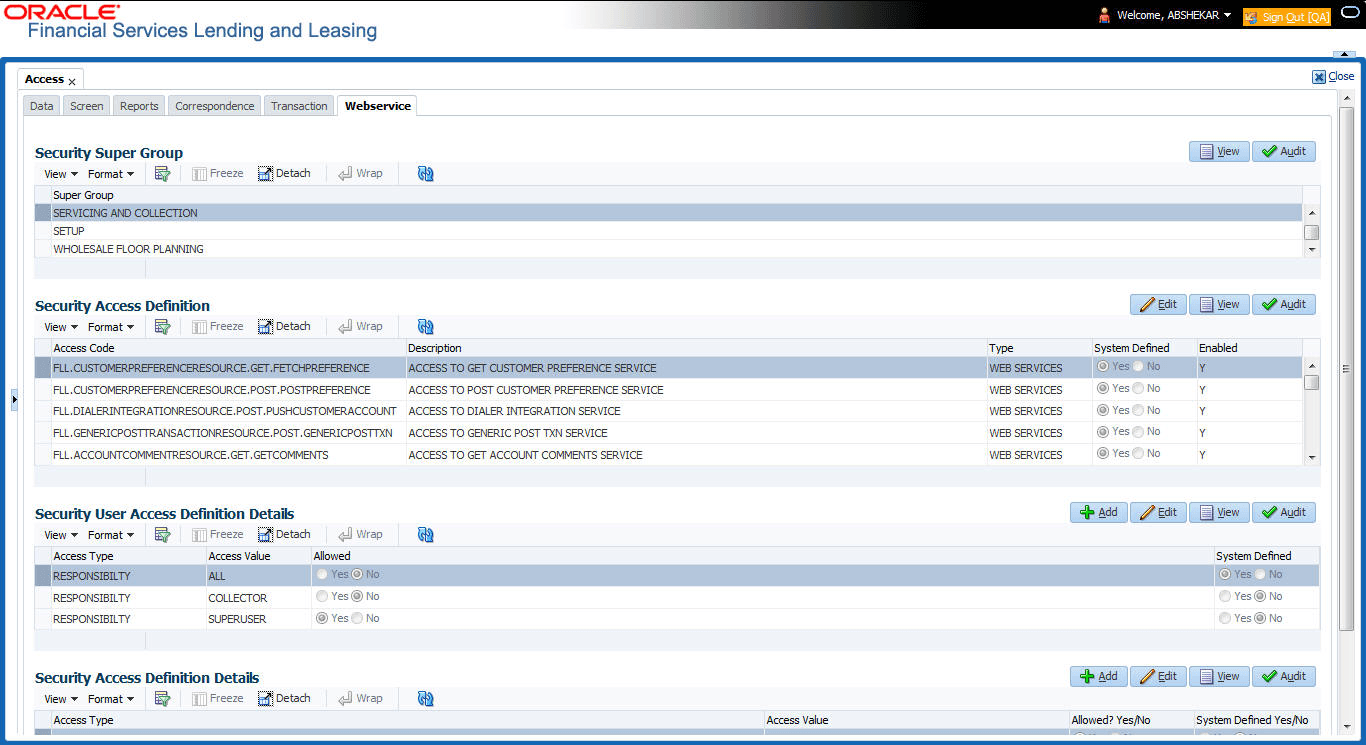Refresh the Security Access Definition Details table
Screen dimensions: 1366x745
(x=426, y=699)
